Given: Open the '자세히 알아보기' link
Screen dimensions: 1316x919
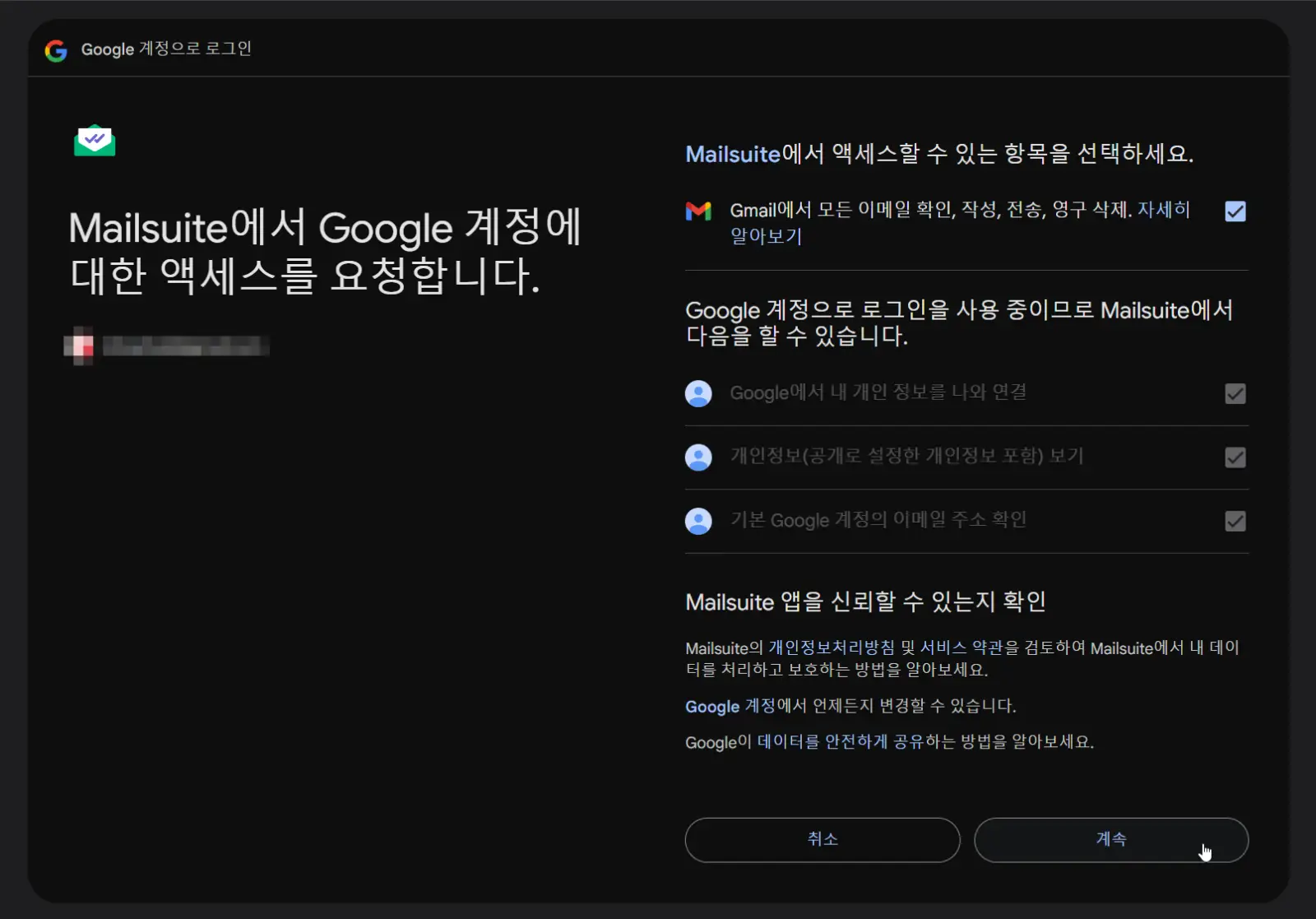Looking at the screenshot, I should (x=1164, y=210).
